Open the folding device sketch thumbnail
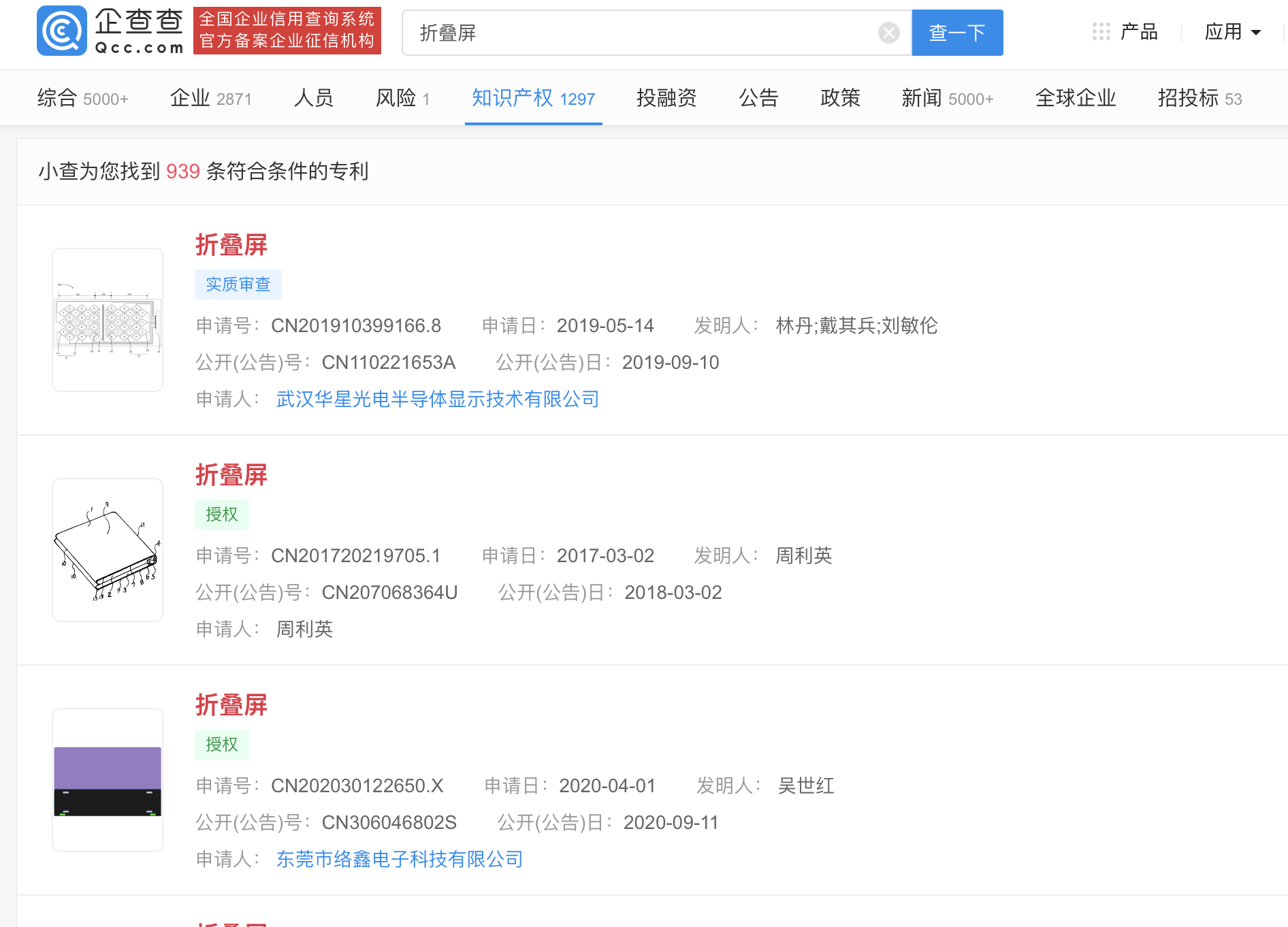The image size is (1288, 927). pos(108,550)
